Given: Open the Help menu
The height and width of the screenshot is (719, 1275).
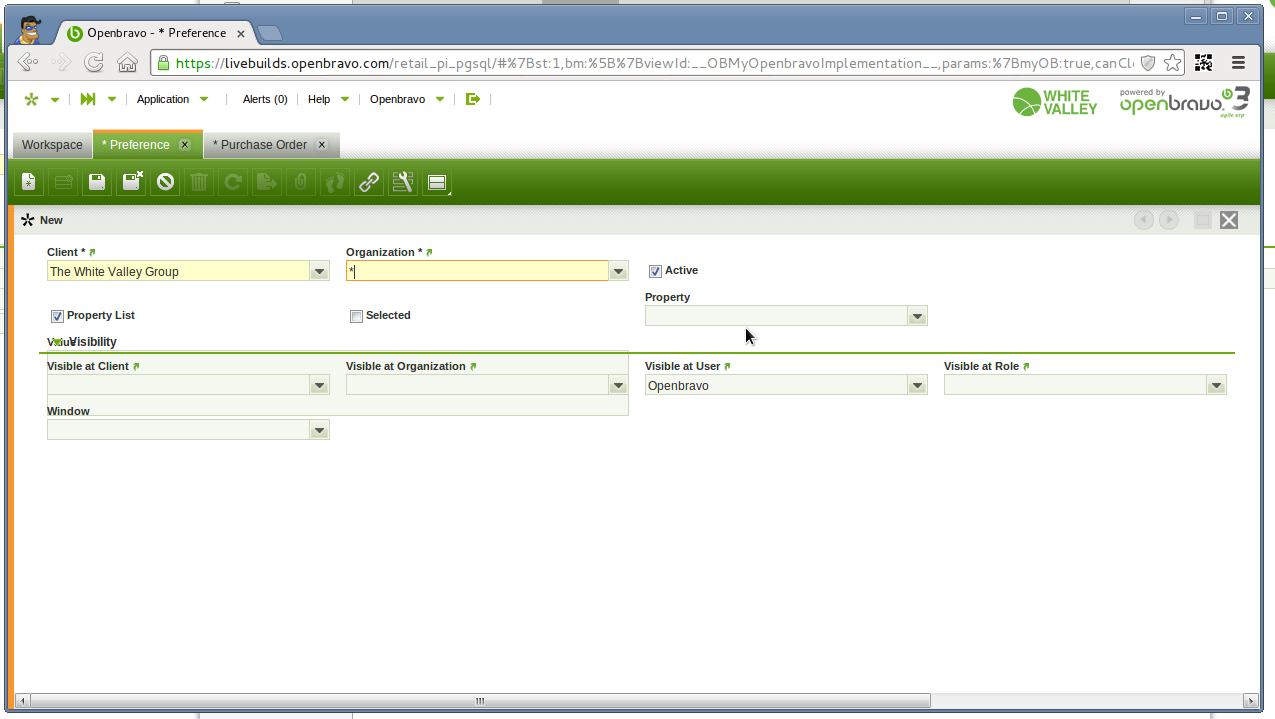Looking at the screenshot, I should (319, 99).
